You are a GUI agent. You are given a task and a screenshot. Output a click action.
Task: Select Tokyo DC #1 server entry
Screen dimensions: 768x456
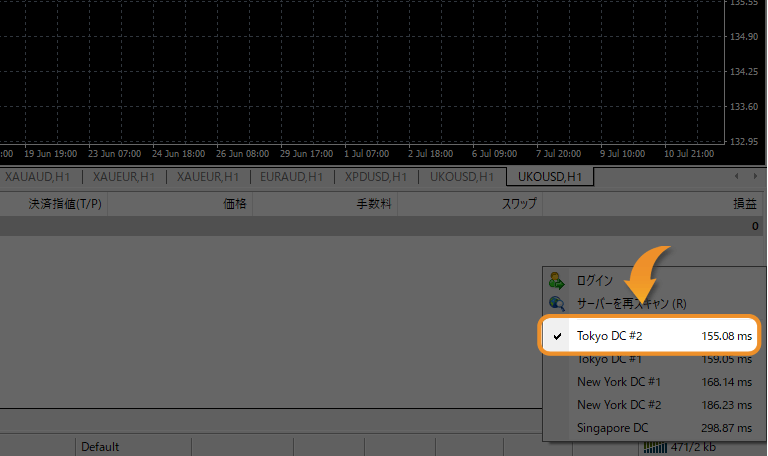[654, 359]
